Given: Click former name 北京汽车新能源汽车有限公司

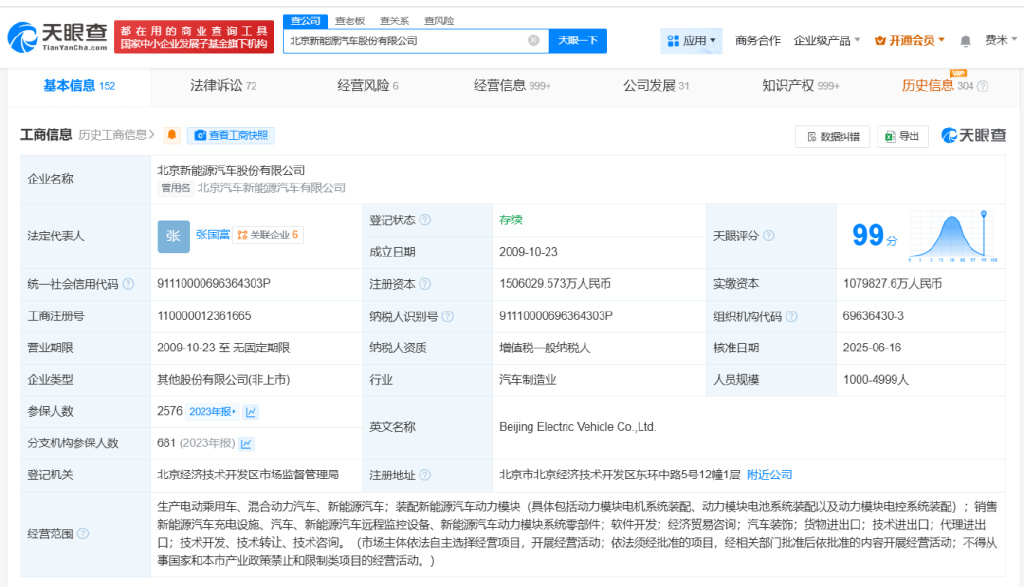Looking at the screenshot, I should (271, 188).
